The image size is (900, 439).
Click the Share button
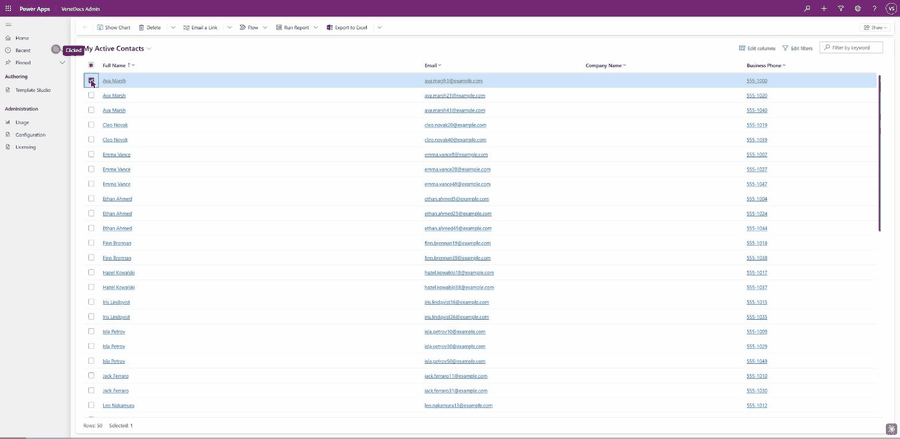(875, 28)
